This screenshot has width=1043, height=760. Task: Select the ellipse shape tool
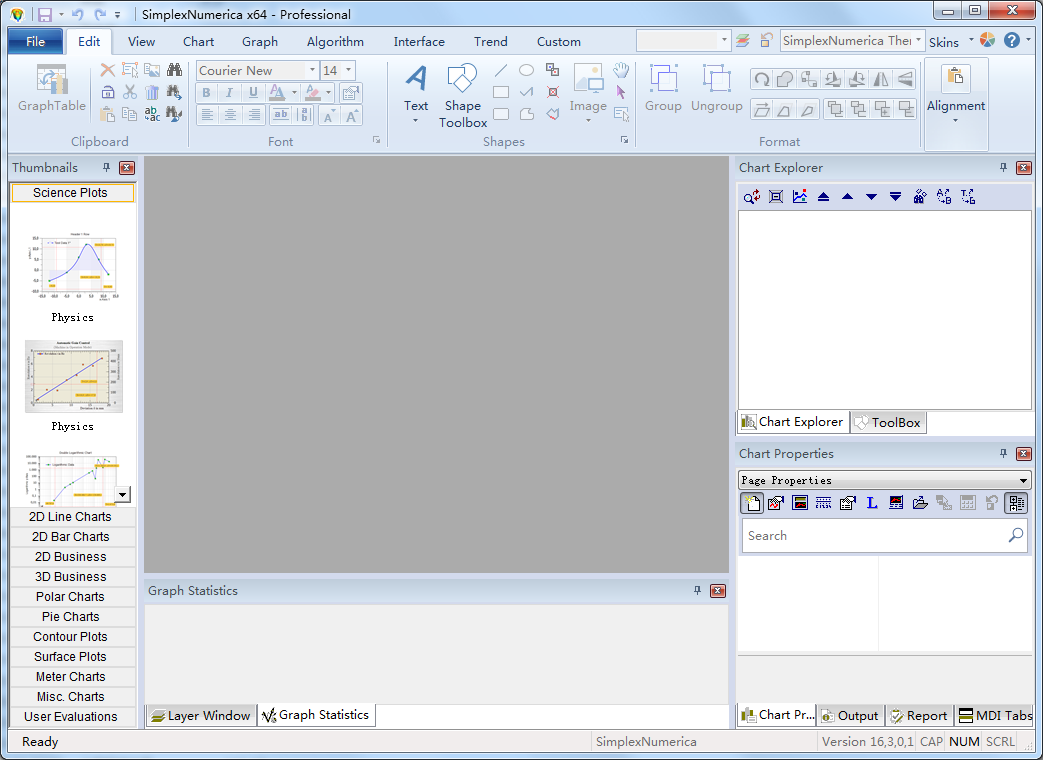[526, 70]
